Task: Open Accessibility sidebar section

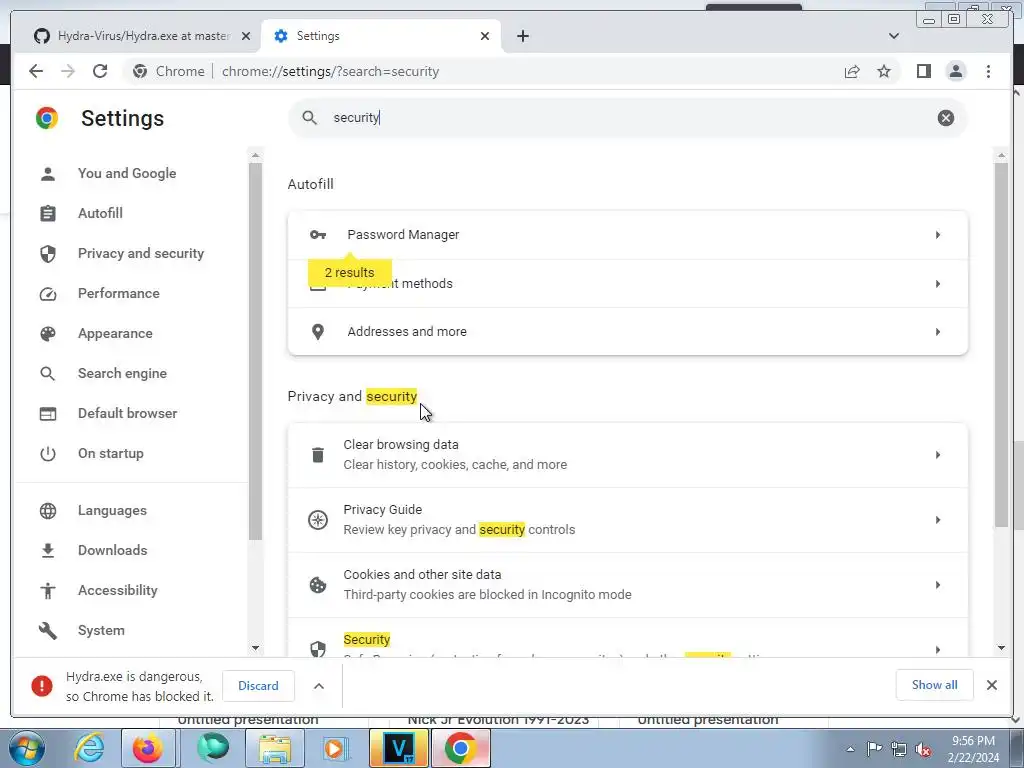Action: point(118,590)
